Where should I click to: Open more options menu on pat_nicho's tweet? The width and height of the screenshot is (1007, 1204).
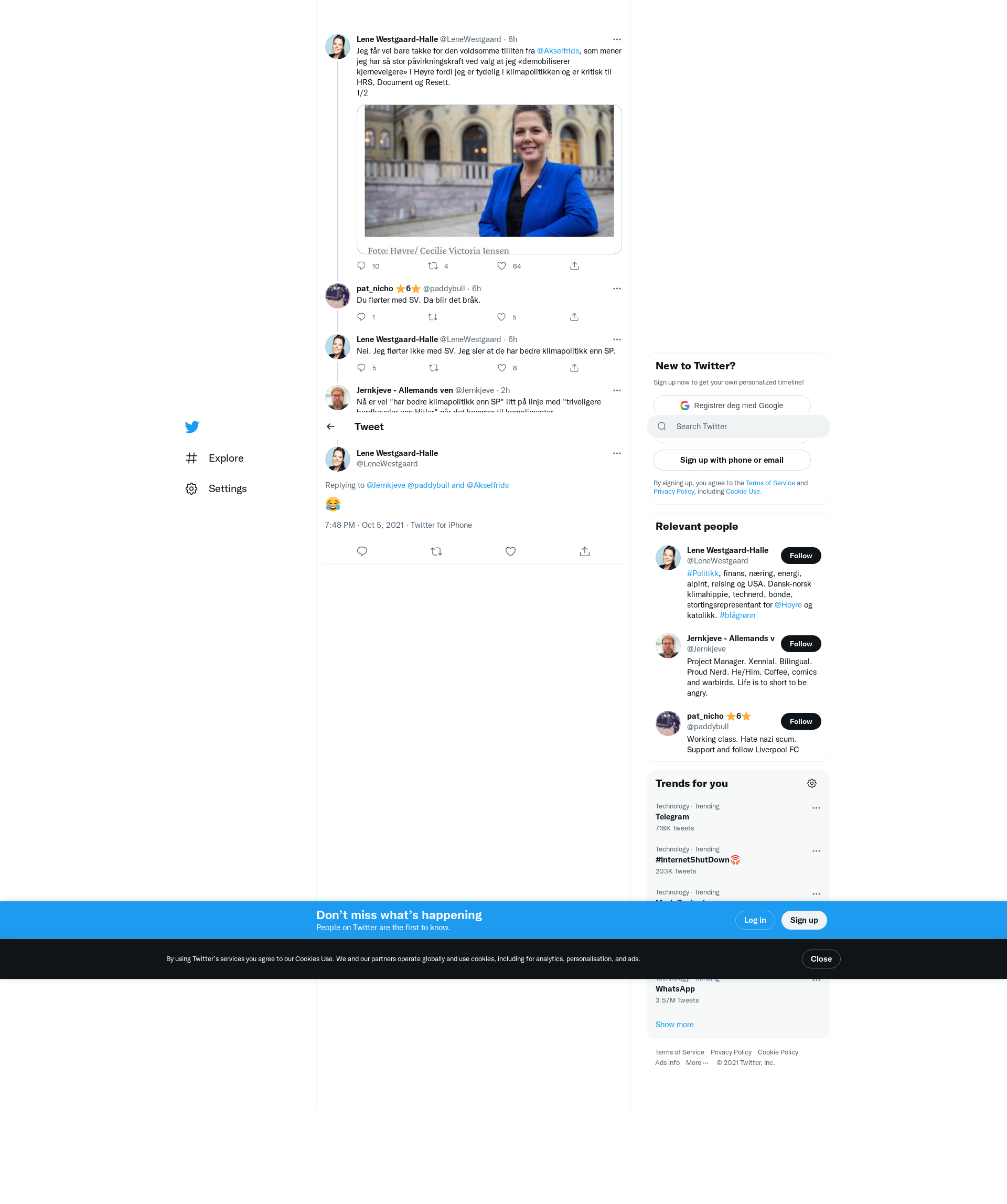coord(617,289)
